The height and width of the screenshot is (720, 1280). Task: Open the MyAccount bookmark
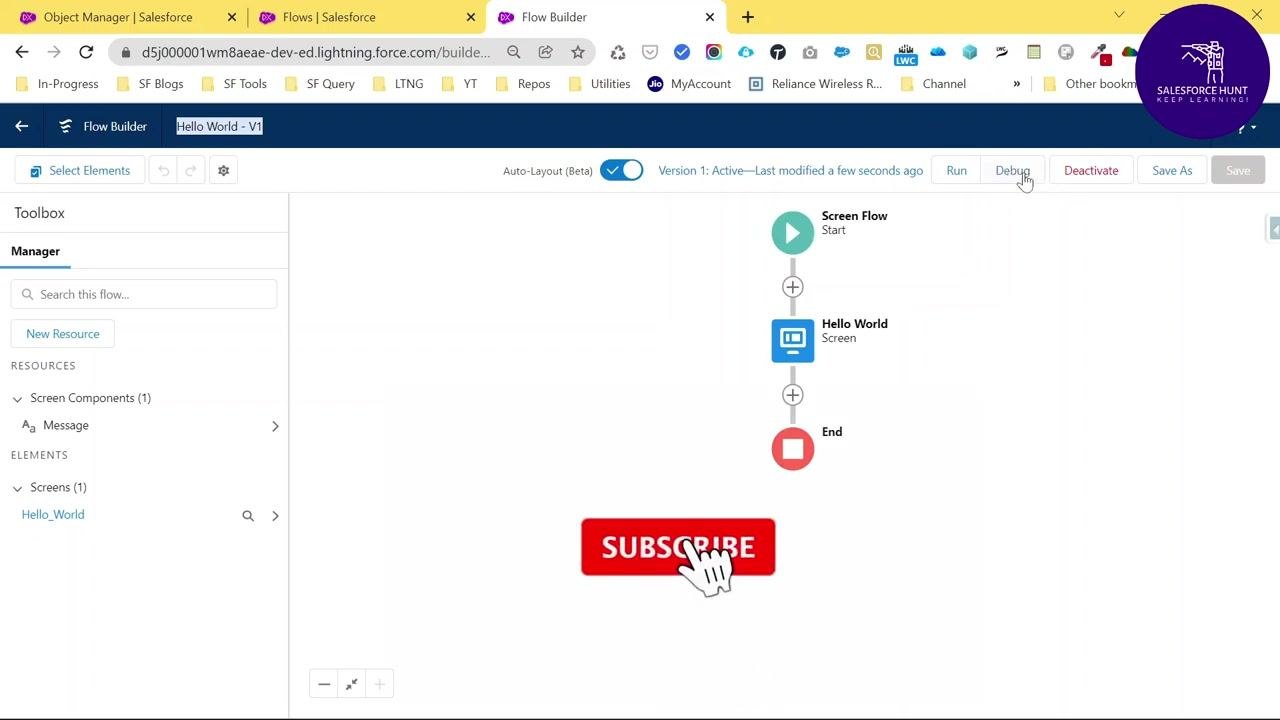[689, 84]
